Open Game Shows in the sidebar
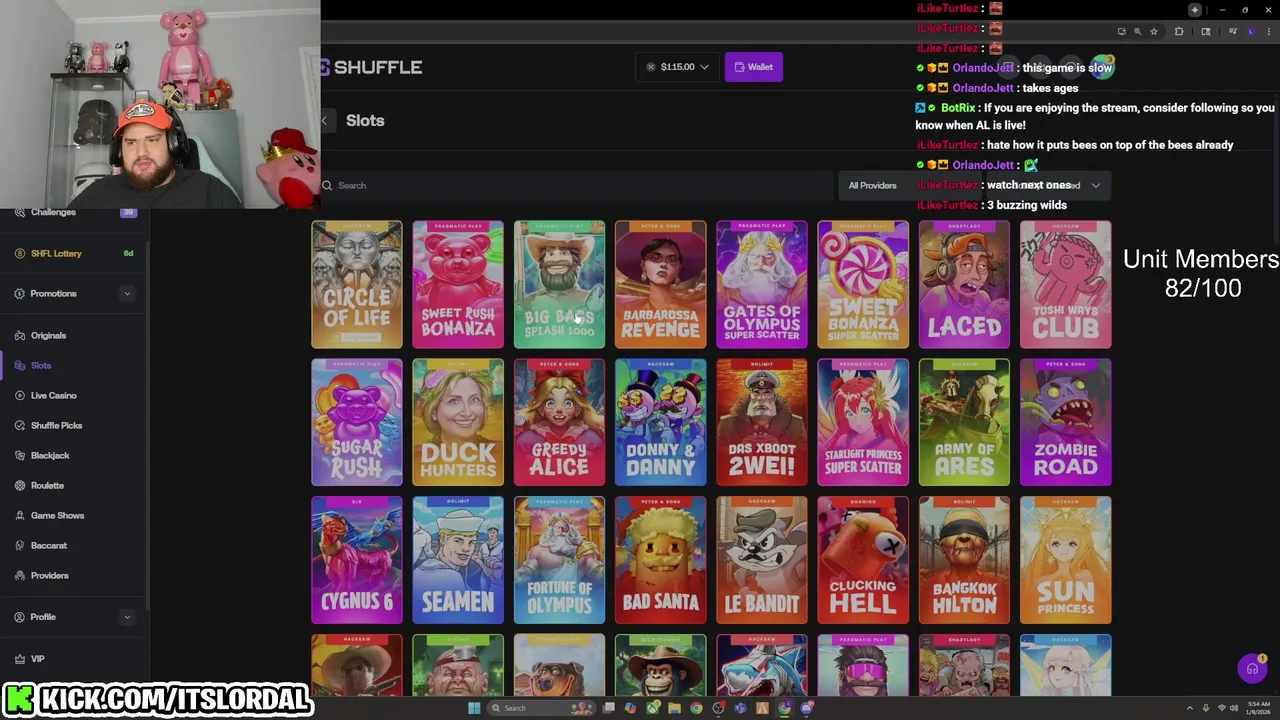The height and width of the screenshot is (720, 1280). tap(73, 515)
